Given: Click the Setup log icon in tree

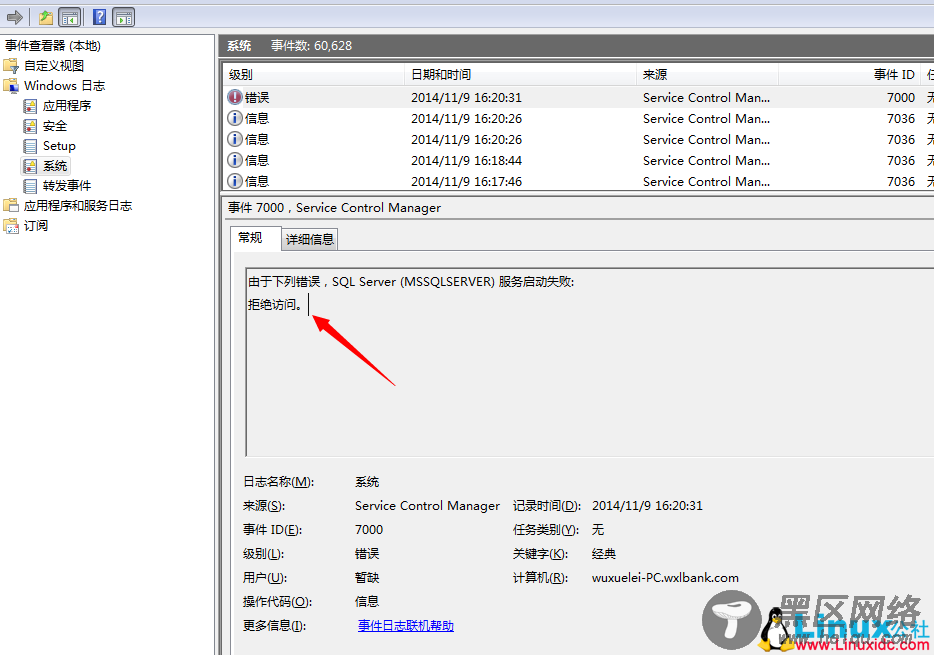Looking at the screenshot, I should [30, 146].
